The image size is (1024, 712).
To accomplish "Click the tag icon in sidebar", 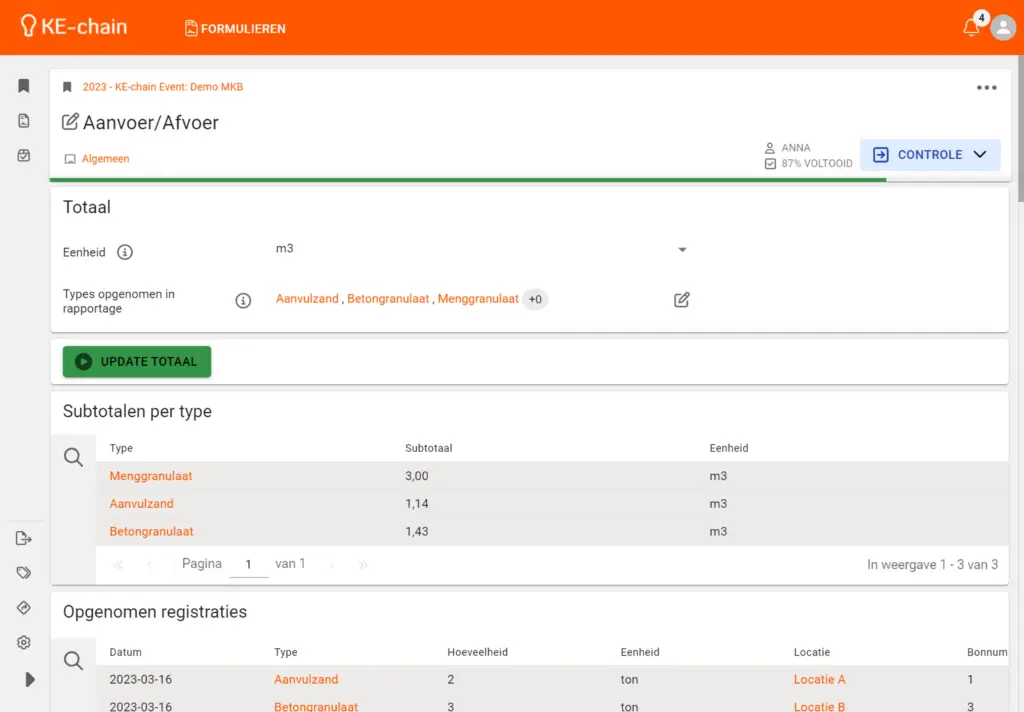I will click(24, 573).
